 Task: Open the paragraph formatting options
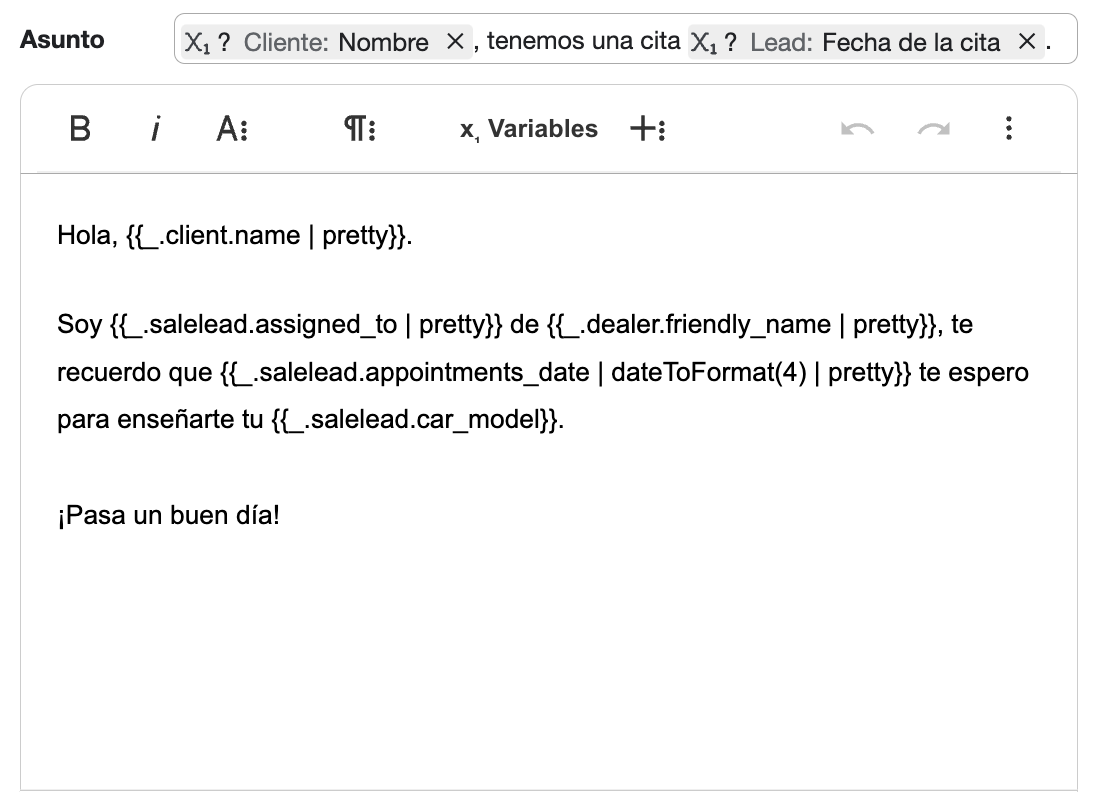click(x=359, y=129)
